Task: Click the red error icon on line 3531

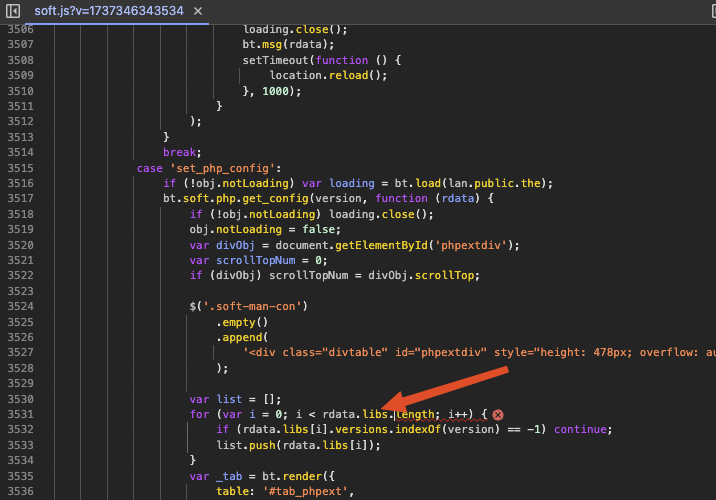Action: click(498, 415)
